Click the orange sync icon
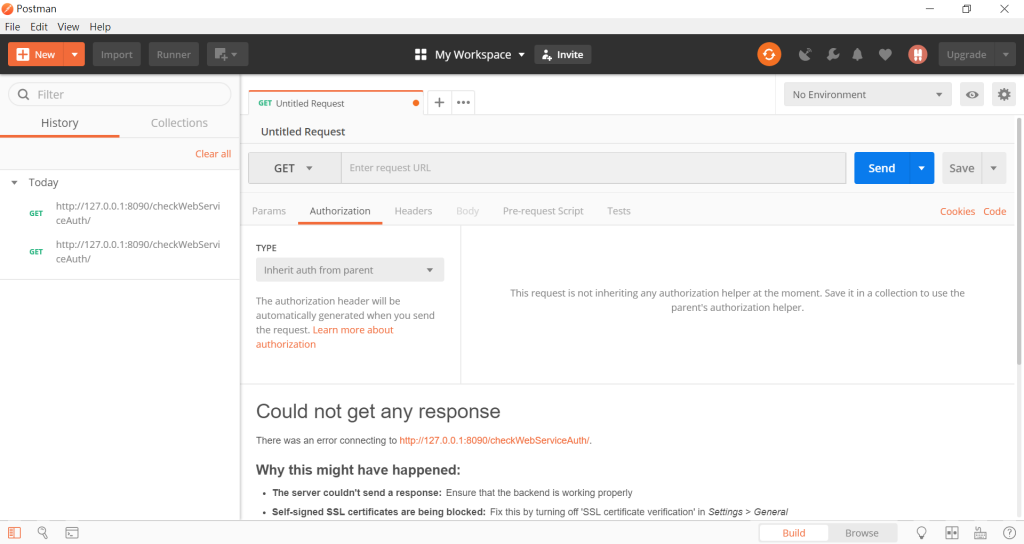 (x=769, y=54)
